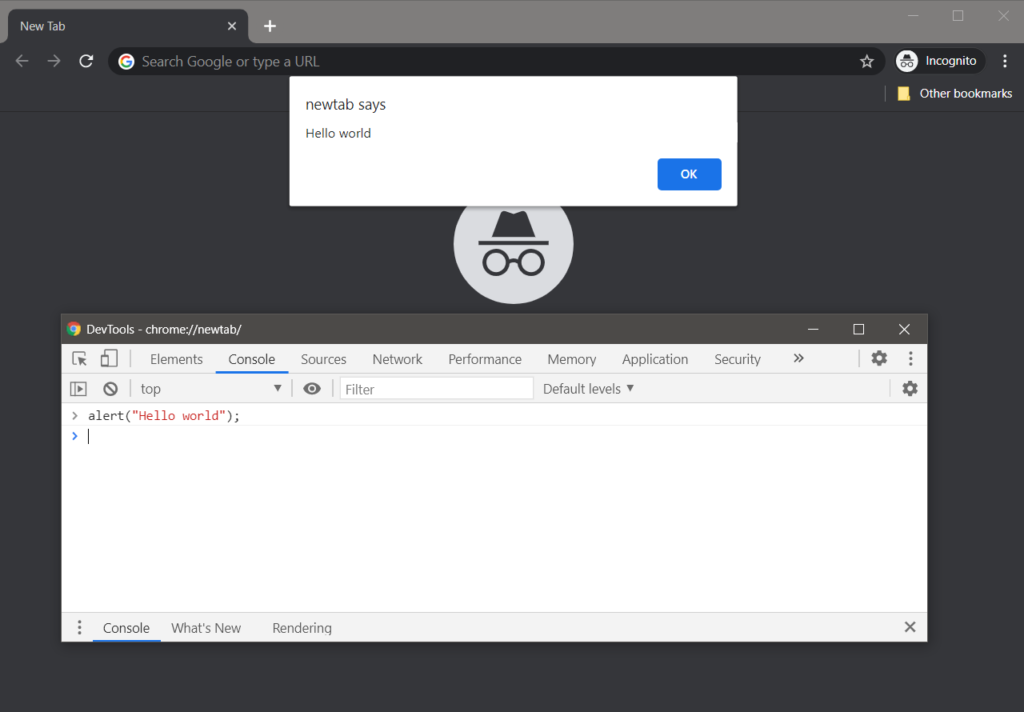Open Other bookmarks
Screen dimensions: 1024x712
(x=955, y=93)
